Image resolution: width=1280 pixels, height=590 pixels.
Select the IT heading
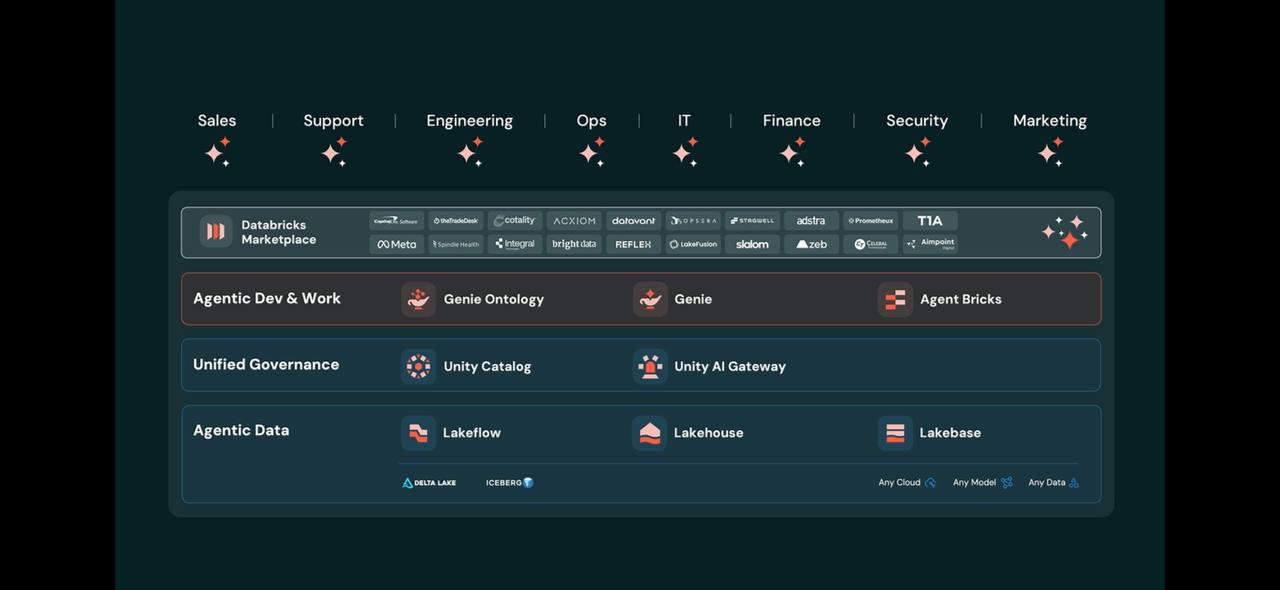coord(684,120)
